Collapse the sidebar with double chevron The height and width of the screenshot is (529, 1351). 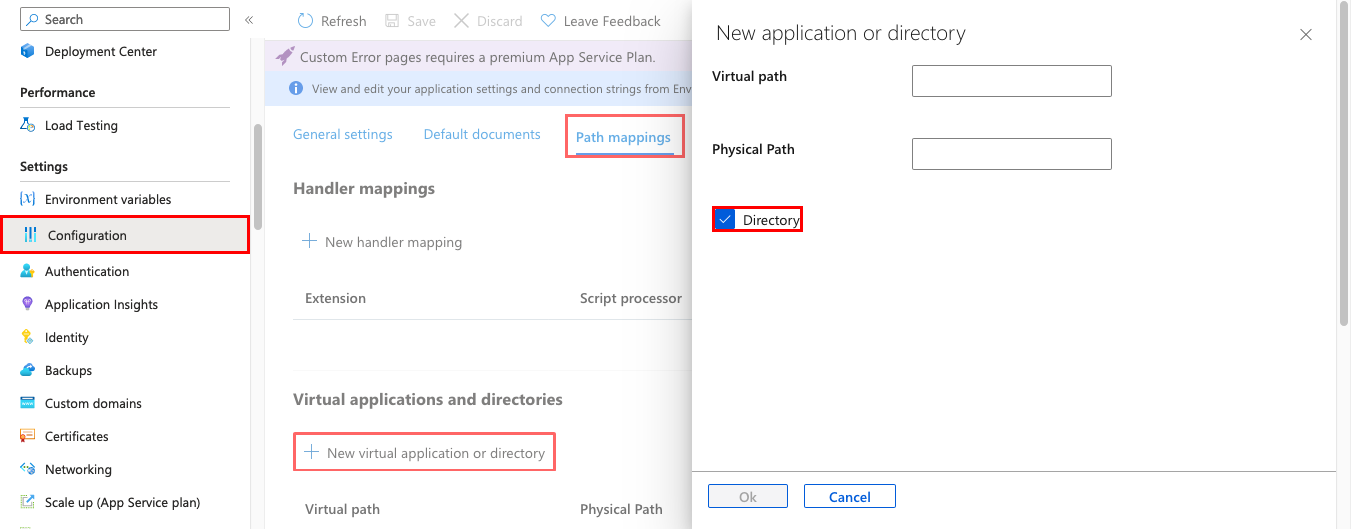(249, 20)
